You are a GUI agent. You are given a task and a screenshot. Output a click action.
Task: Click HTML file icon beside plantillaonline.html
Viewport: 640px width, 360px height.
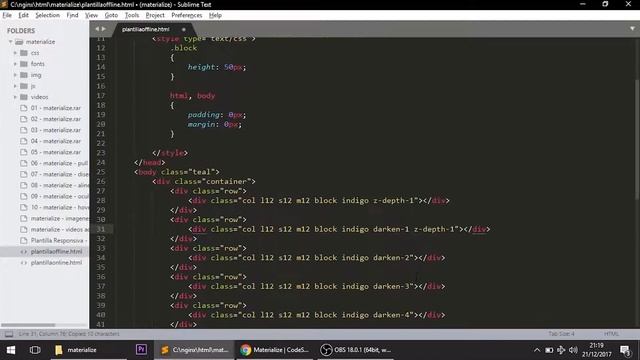(x=24, y=262)
